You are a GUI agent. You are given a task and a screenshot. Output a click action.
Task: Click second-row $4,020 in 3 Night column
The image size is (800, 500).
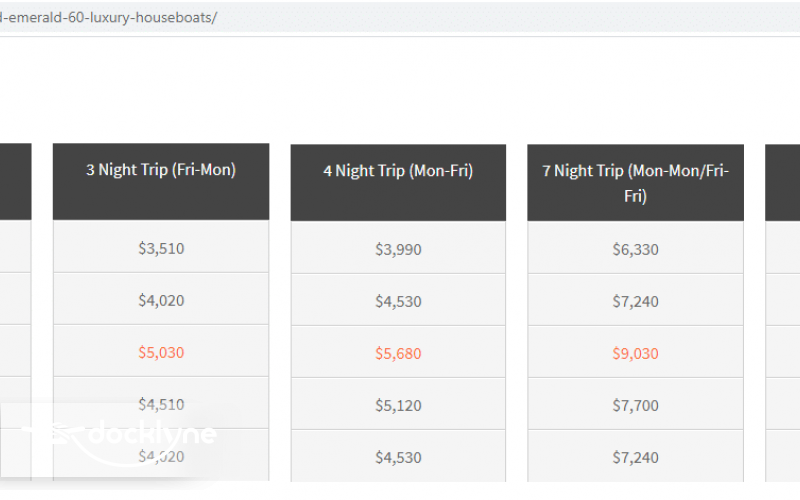click(x=161, y=300)
